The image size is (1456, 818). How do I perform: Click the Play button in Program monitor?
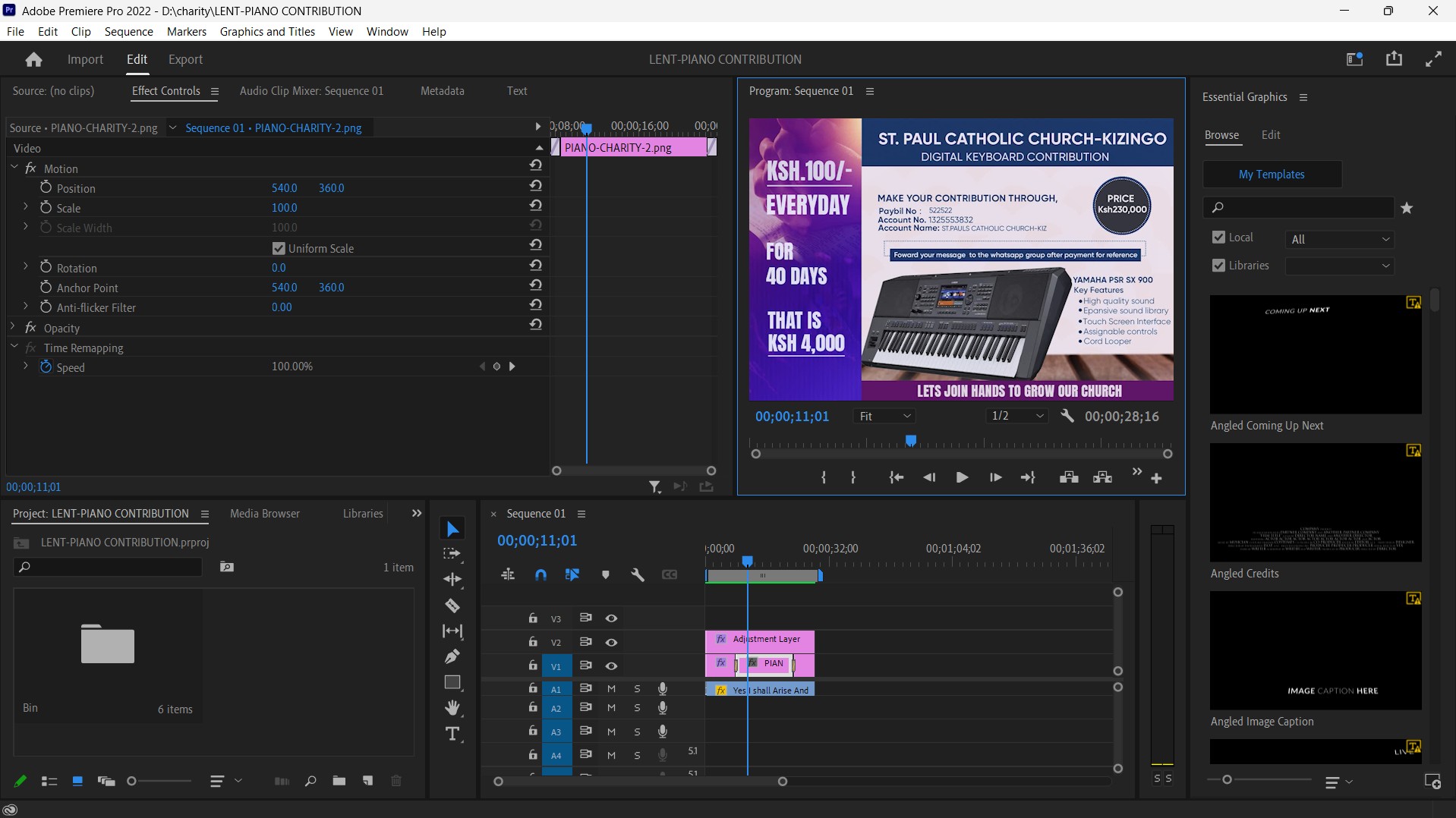(x=961, y=477)
